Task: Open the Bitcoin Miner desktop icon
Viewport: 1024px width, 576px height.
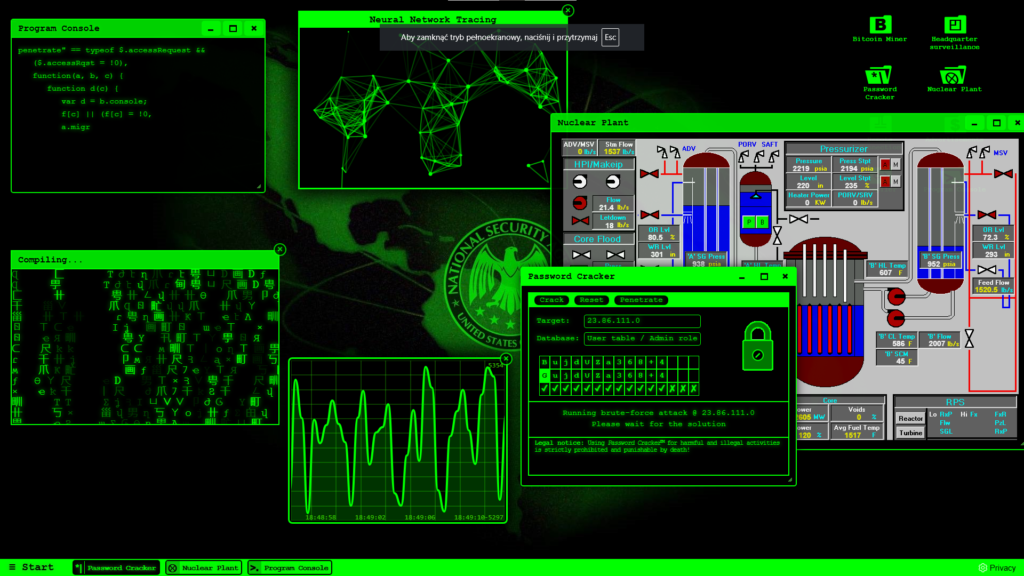Action: pos(879,25)
